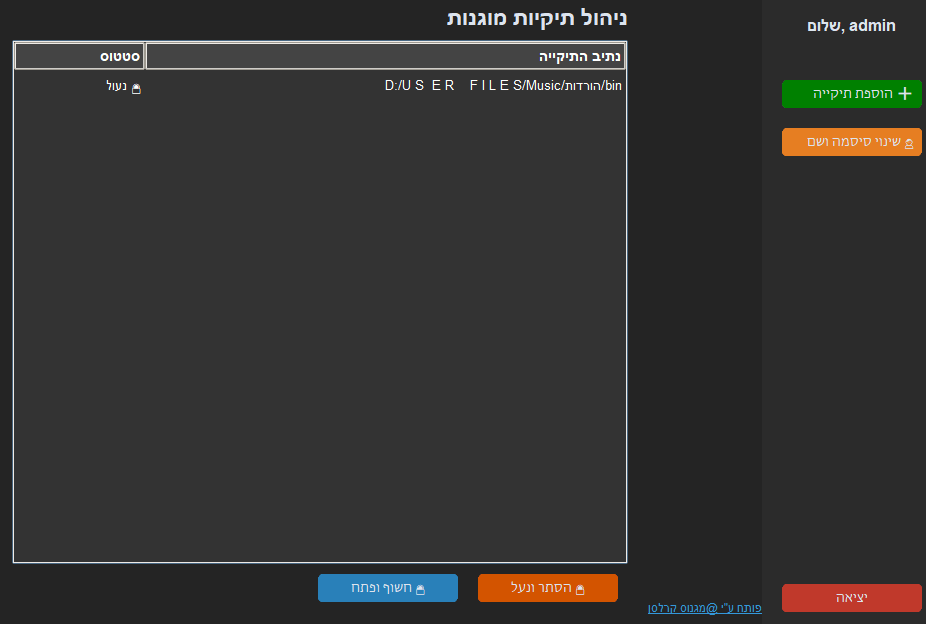Click the lock icon on the 'הסתר ונעל' button
This screenshot has height=624, width=926.
coord(580,589)
